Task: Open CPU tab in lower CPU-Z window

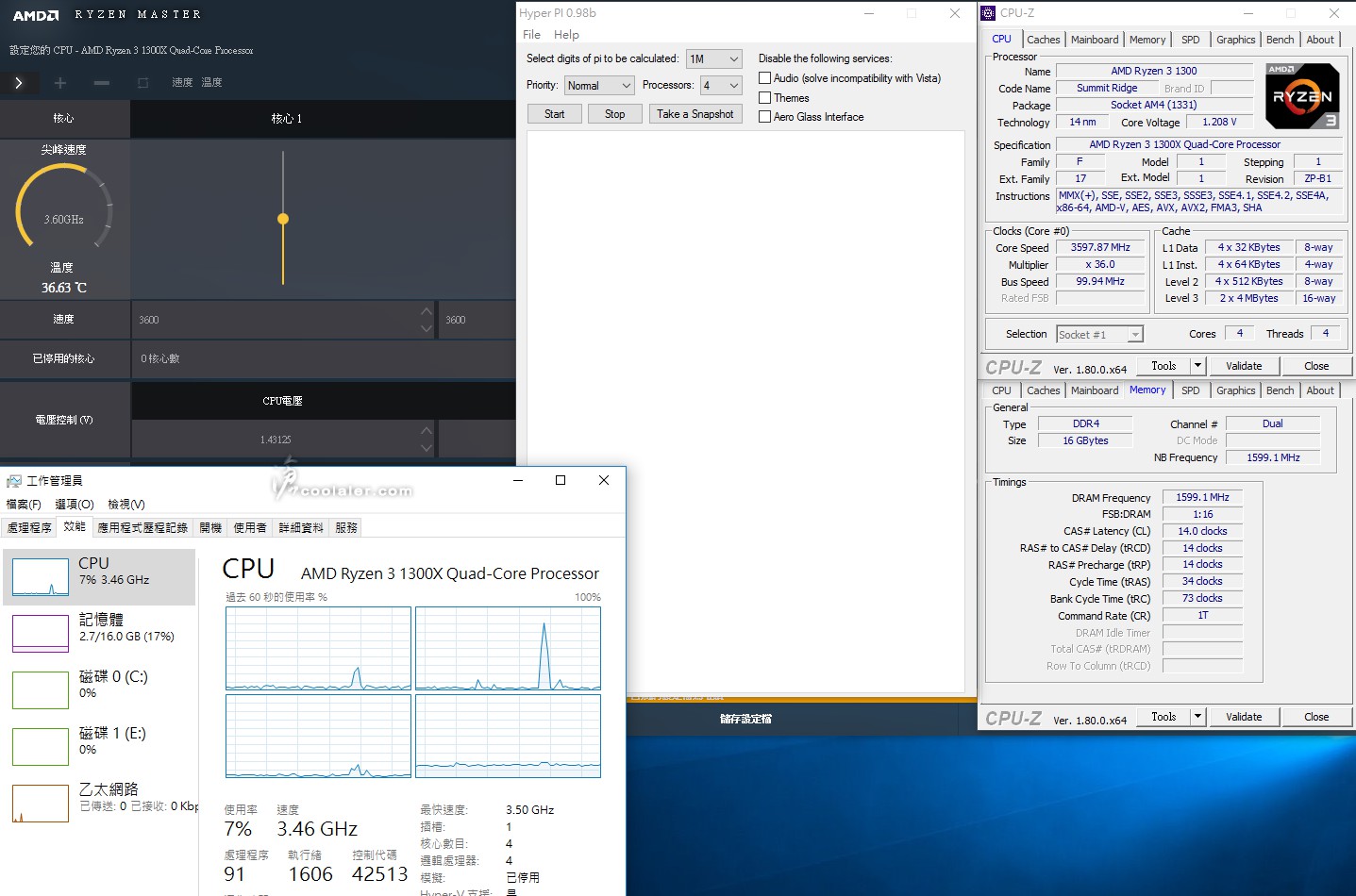Action: tap(1001, 390)
